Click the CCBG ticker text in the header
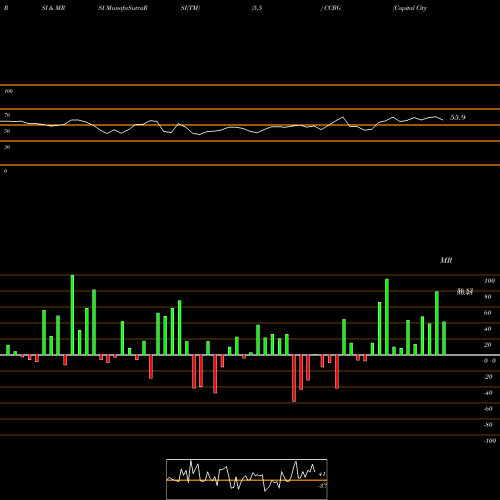 point(332,8)
